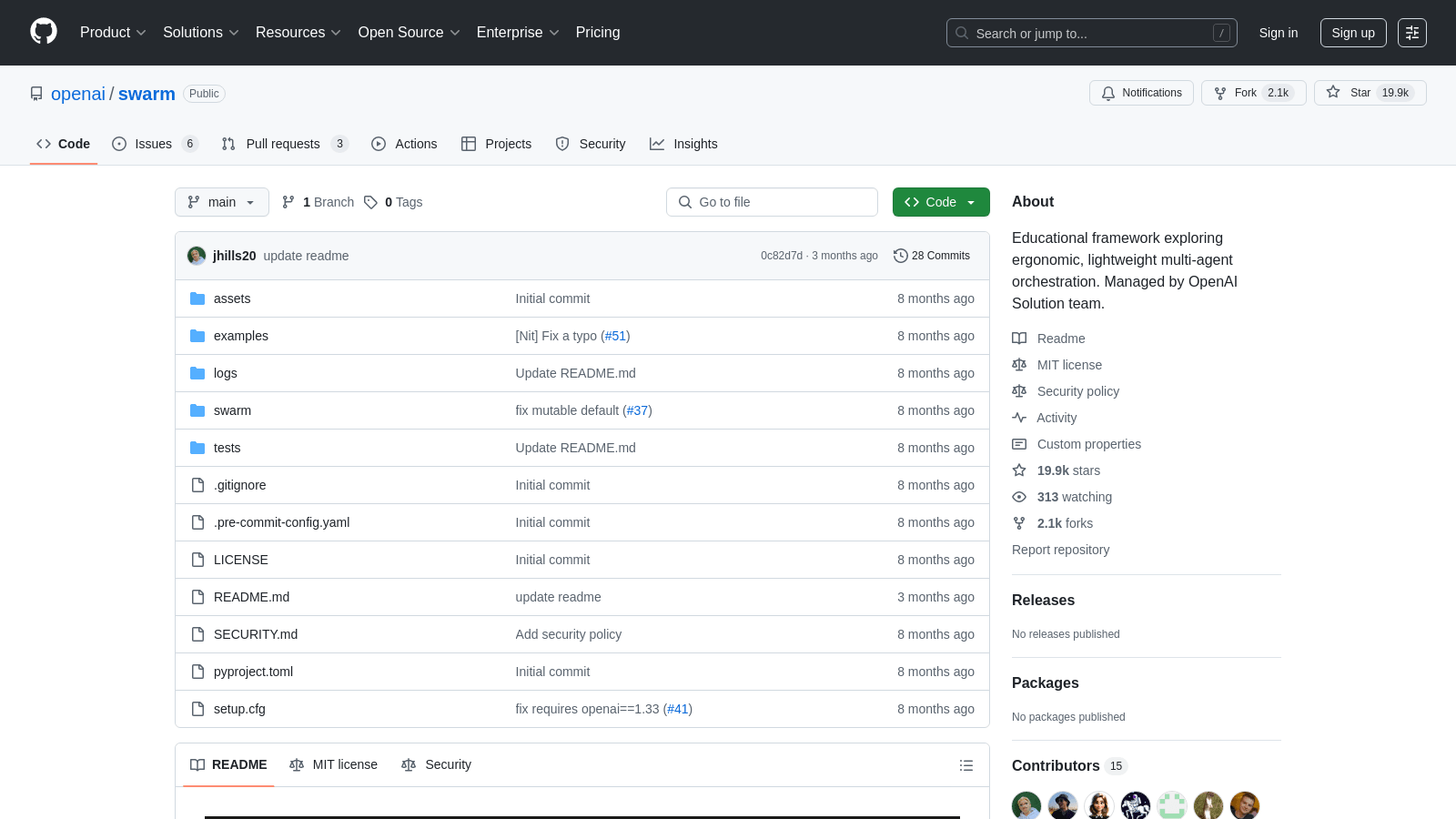Screen dimensions: 1456x819
Task: Expand the Resources menu
Action: pos(298,33)
